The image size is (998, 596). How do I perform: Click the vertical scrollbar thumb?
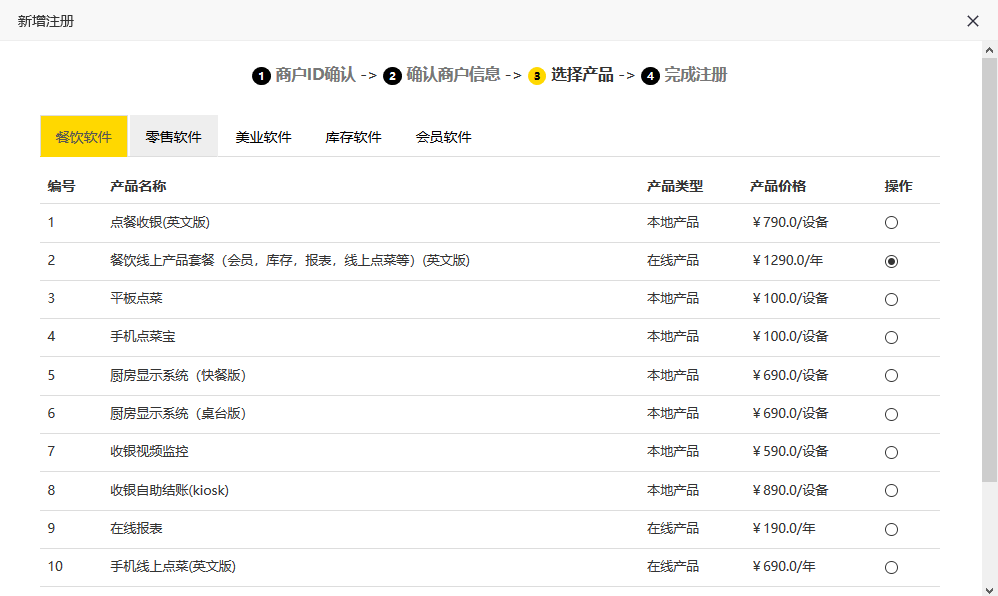click(989, 270)
